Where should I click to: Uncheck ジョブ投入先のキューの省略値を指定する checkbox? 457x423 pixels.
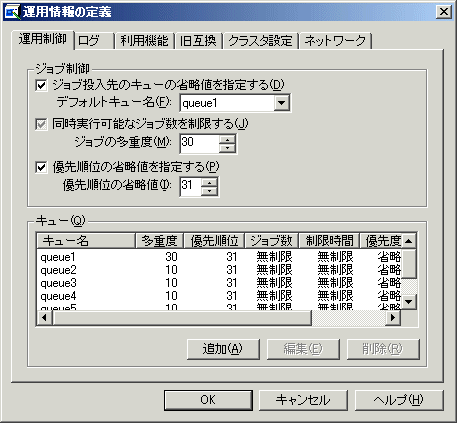point(41,85)
